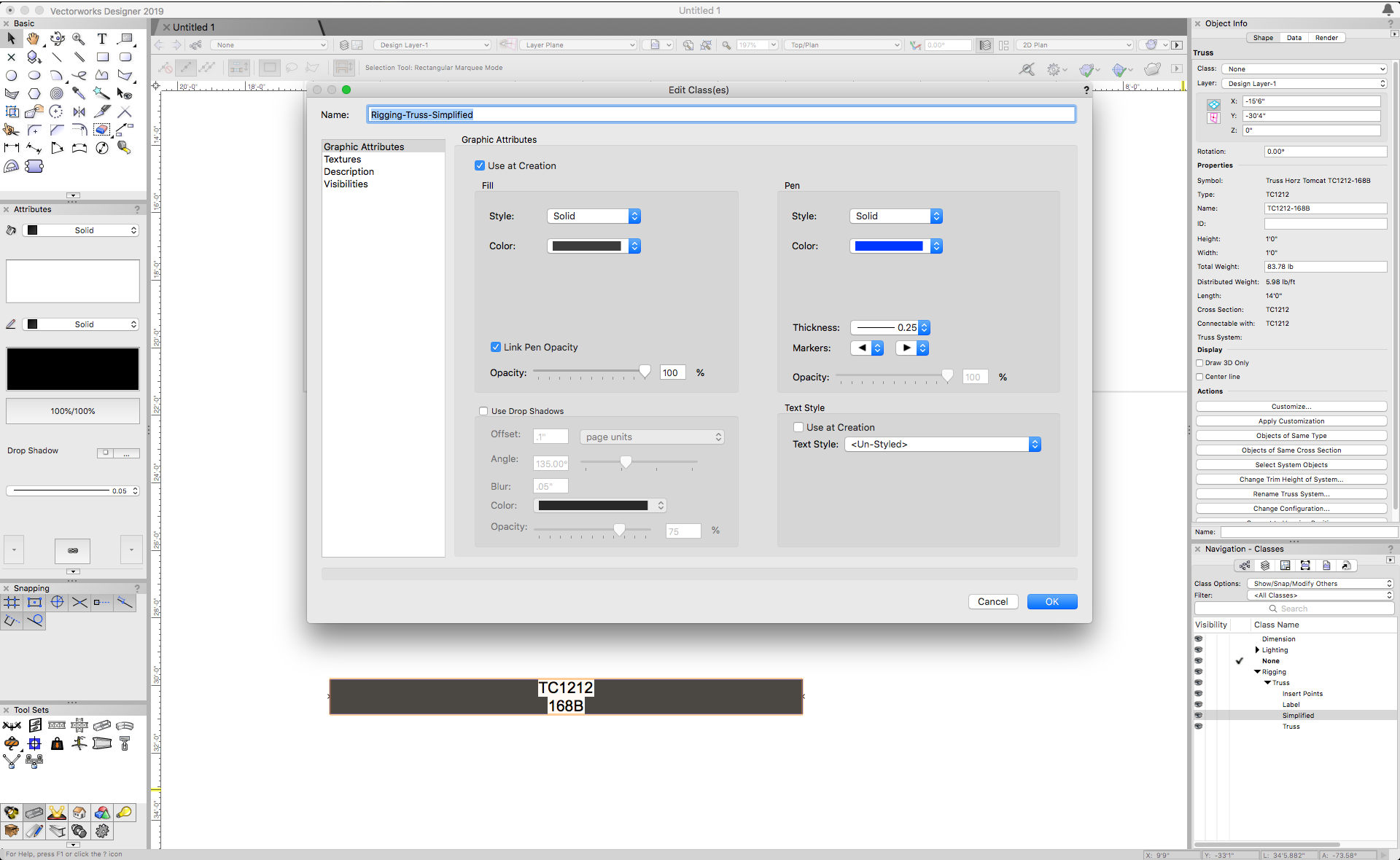Viewport: 1400px width, 860px height.
Task: Select the Spiral tool
Action: click(56, 93)
